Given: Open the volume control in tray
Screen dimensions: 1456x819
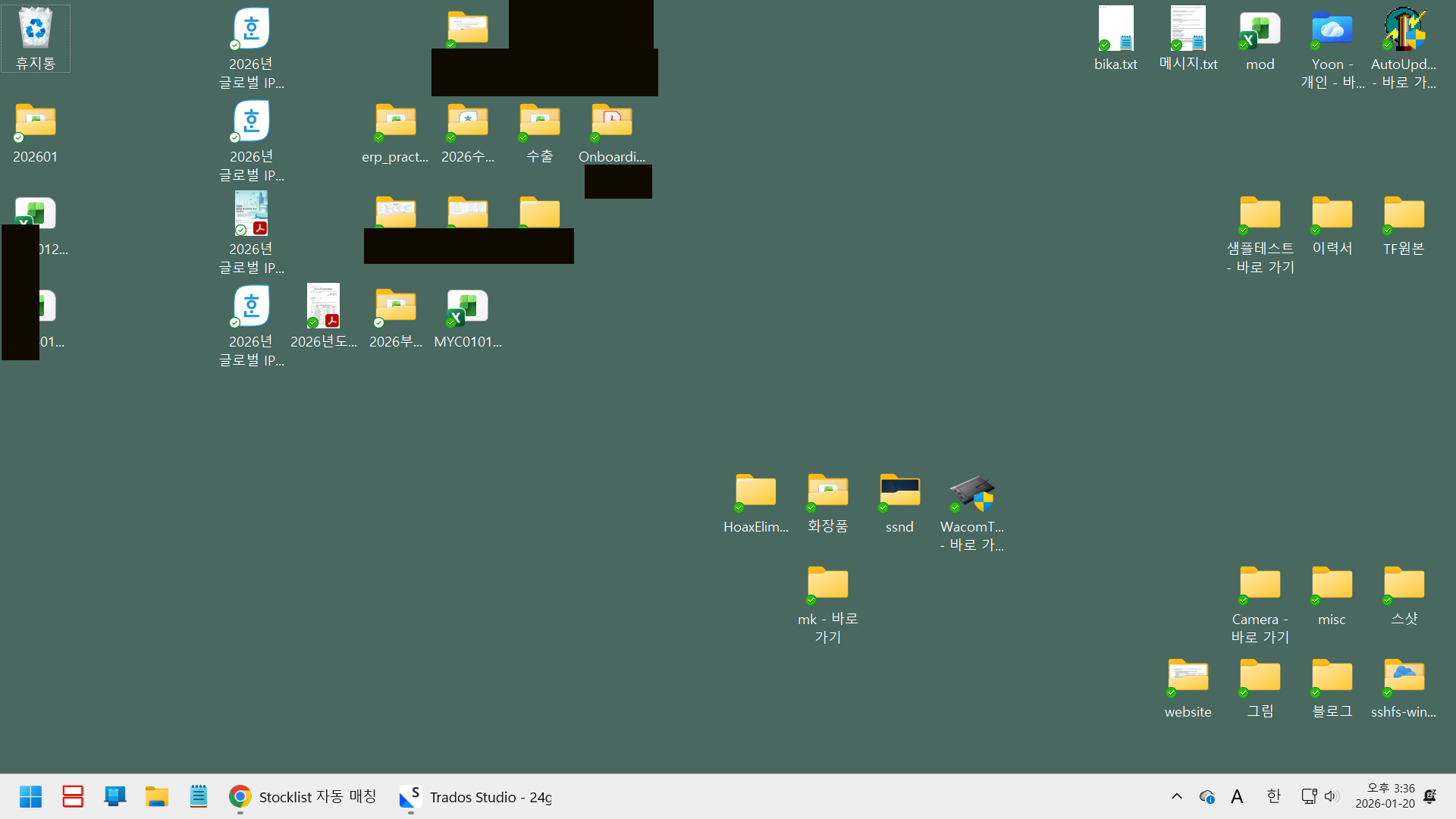Looking at the screenshot, I should click(x=1331, y=796).
